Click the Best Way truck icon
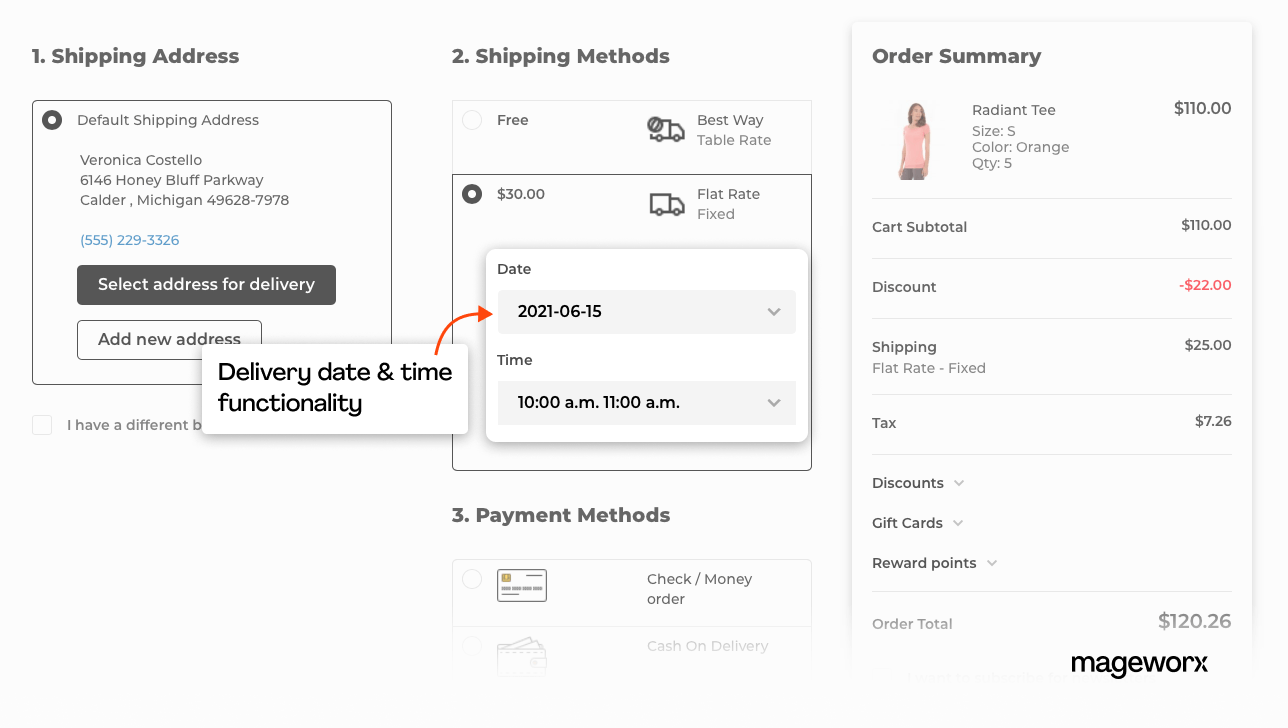The image size is (1288, 728). pos(666,129)
